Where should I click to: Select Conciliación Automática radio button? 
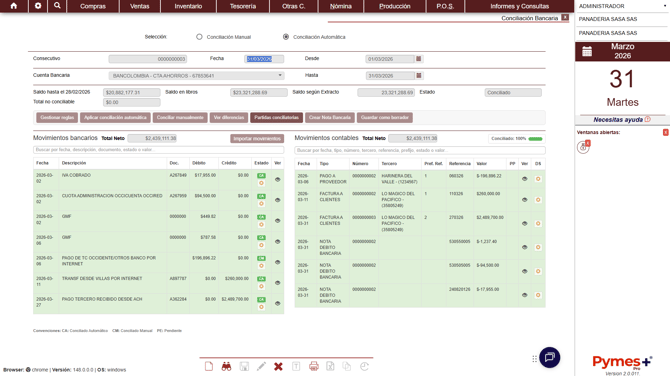point(286,37)
